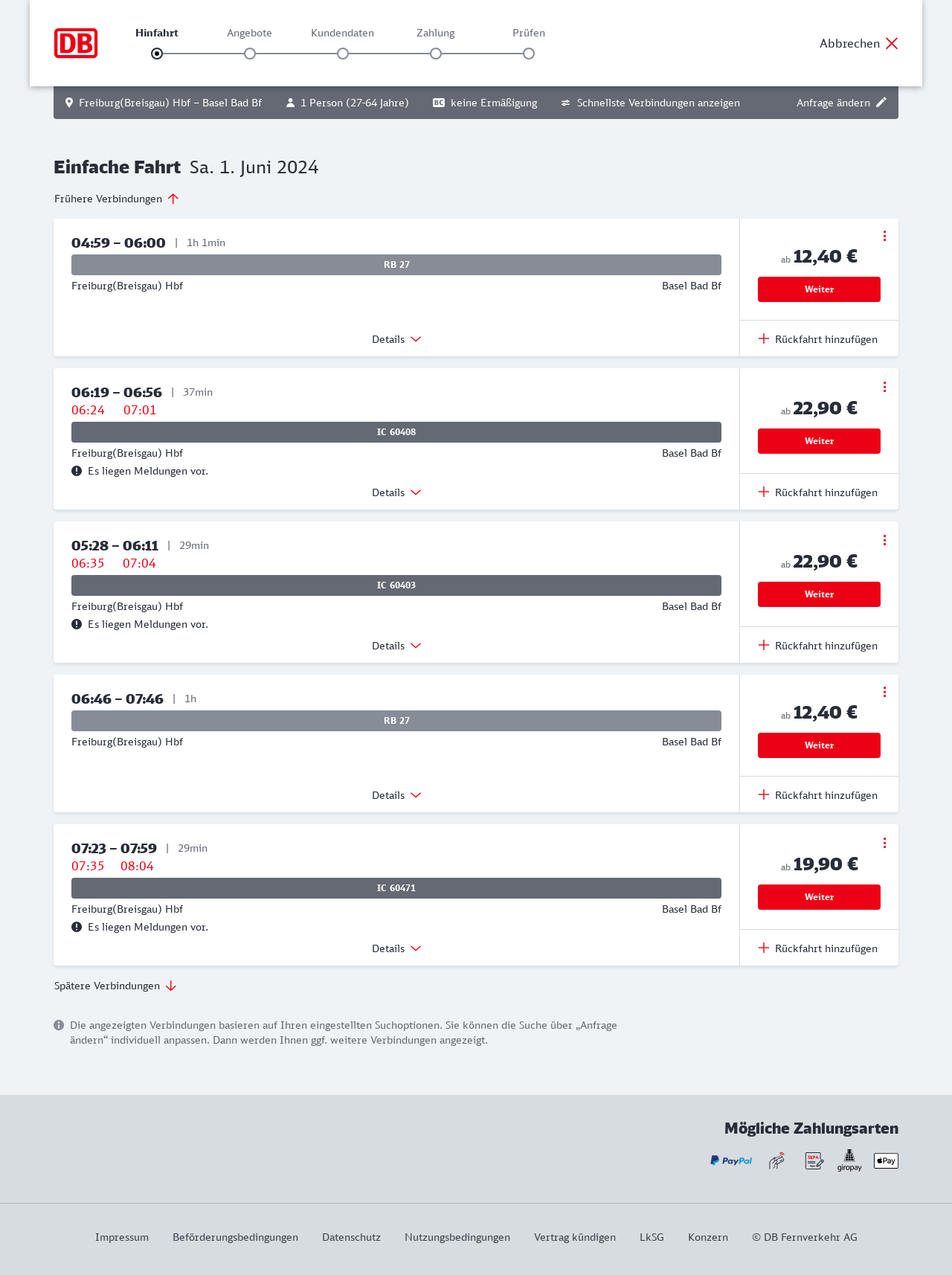
Task: Click the DB logo
Action: tap(76, 43)
